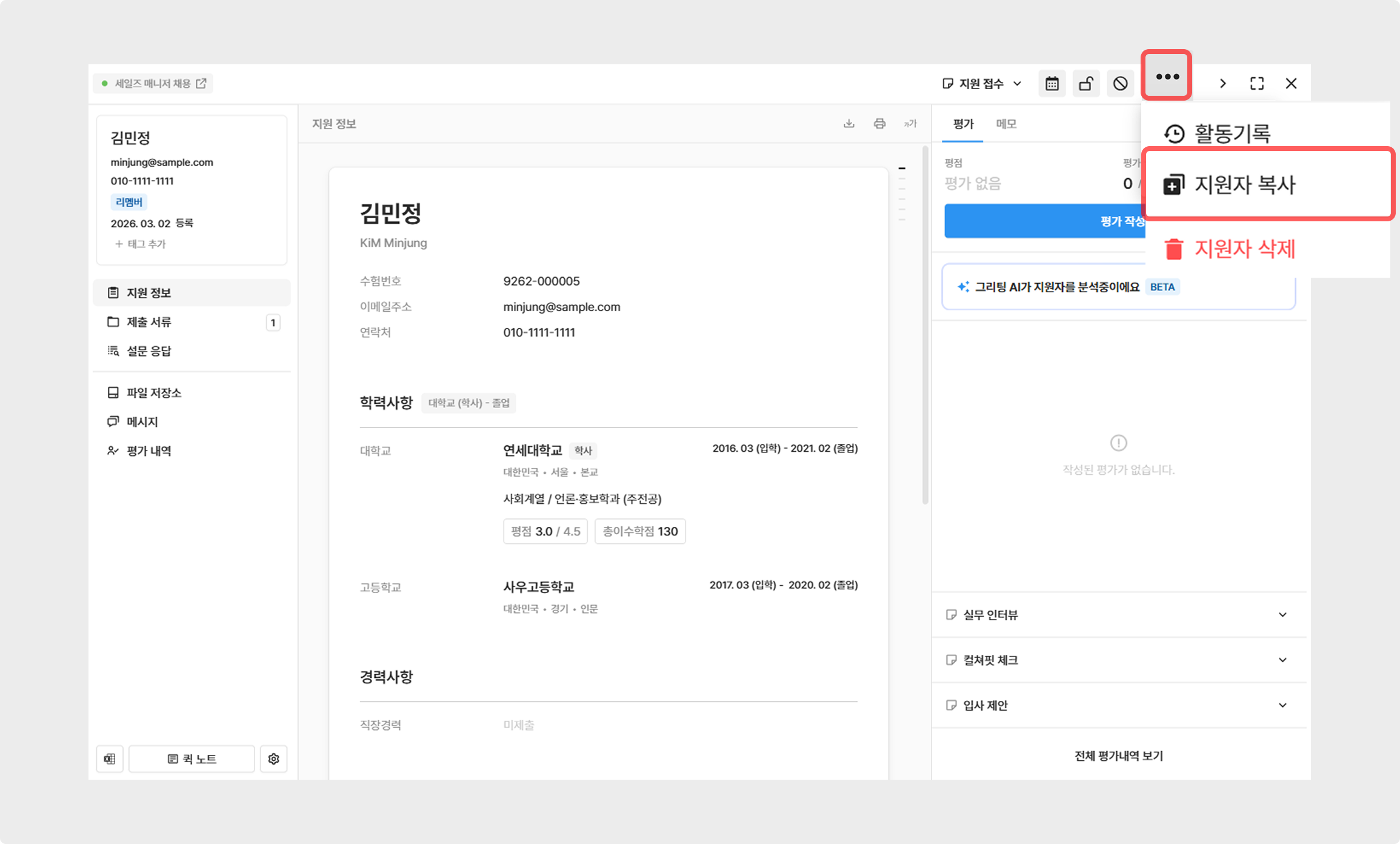Click the blue 평가 작성 button
Screen dimensions: 1400x844
pyautogui.click(x=1045, y=221)
